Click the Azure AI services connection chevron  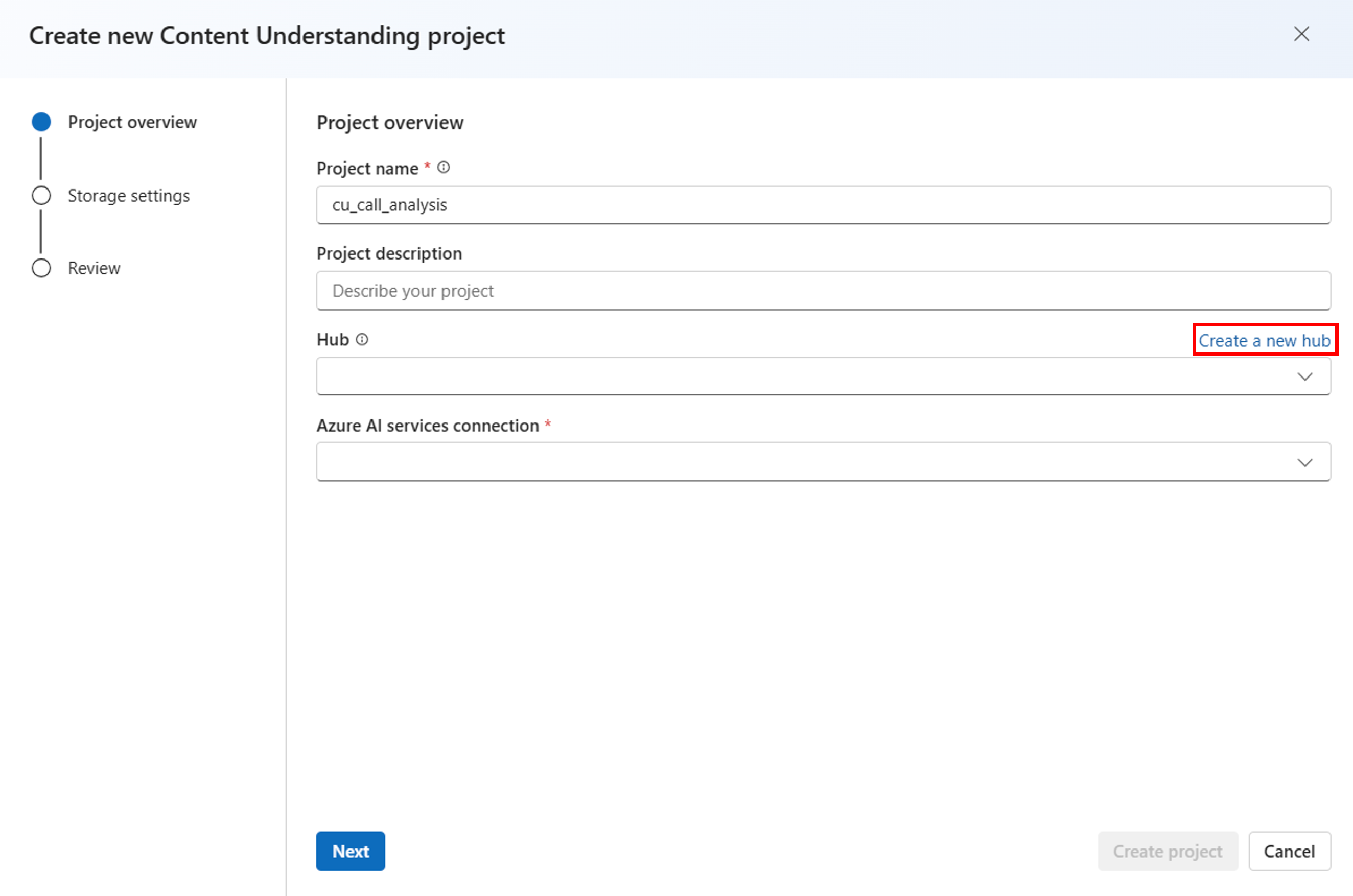pos(1305,461)
